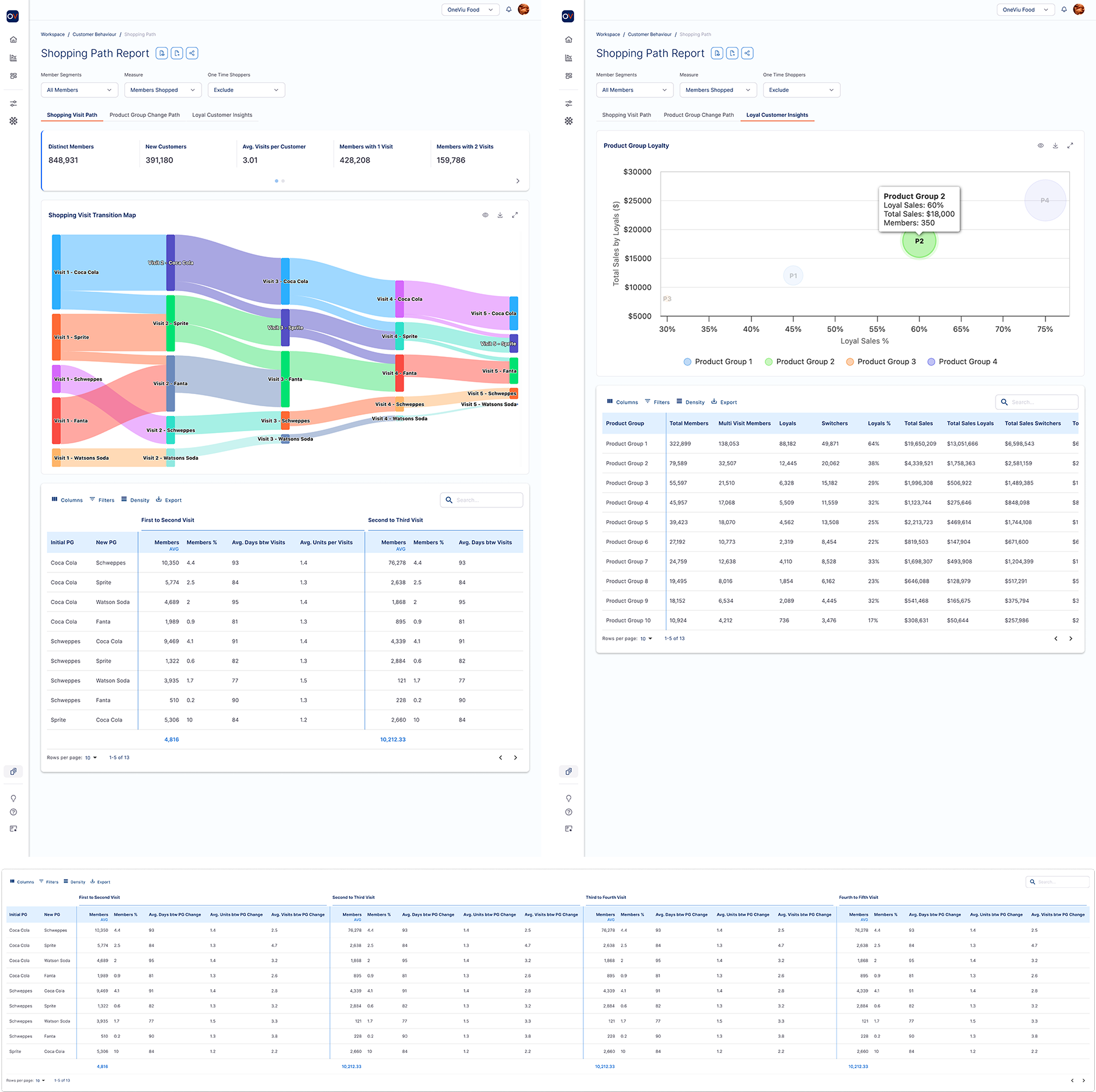Expand Shopping Visit Transition Map to fullscreen
The height and width of the screenshot is (1092, 1096).
coord(515,215)
